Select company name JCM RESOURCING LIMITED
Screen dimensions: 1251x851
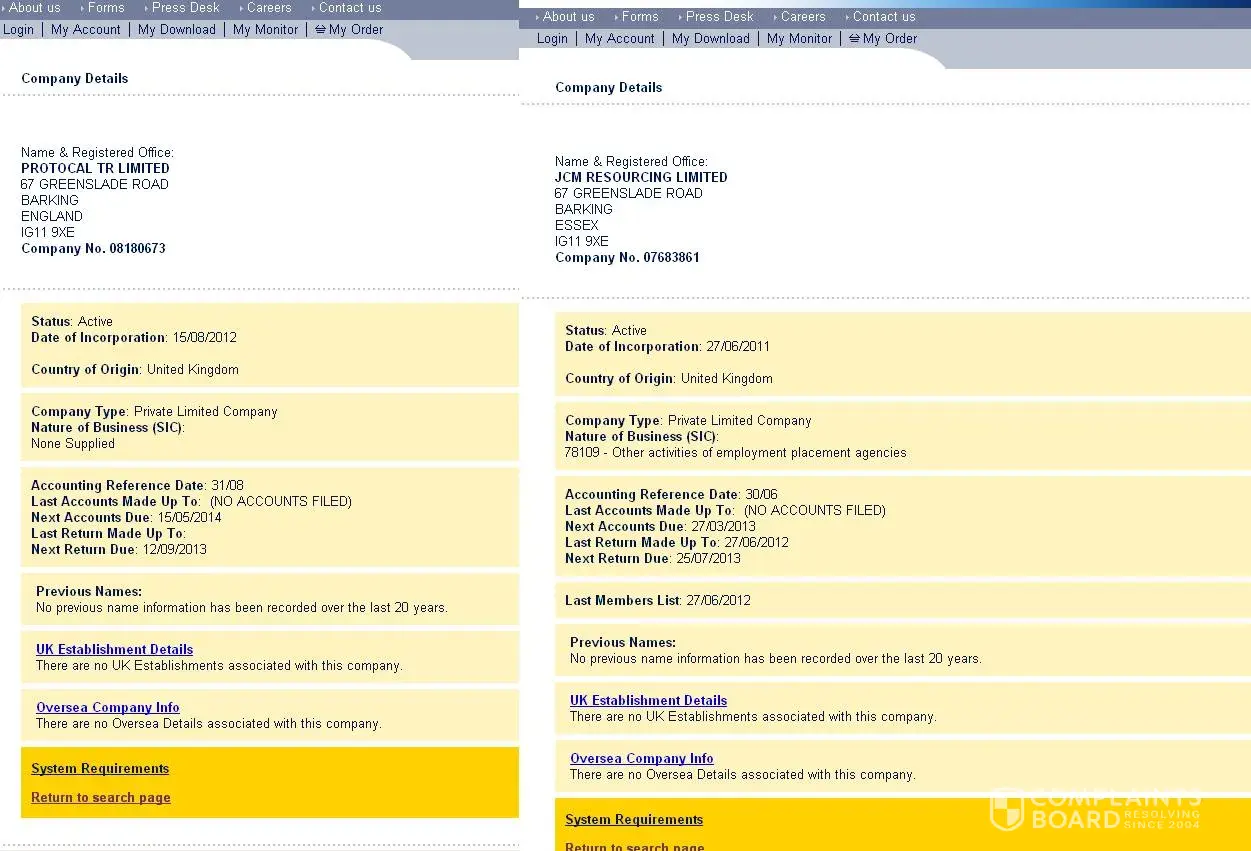pyautogui.click(x=641, y=178)
